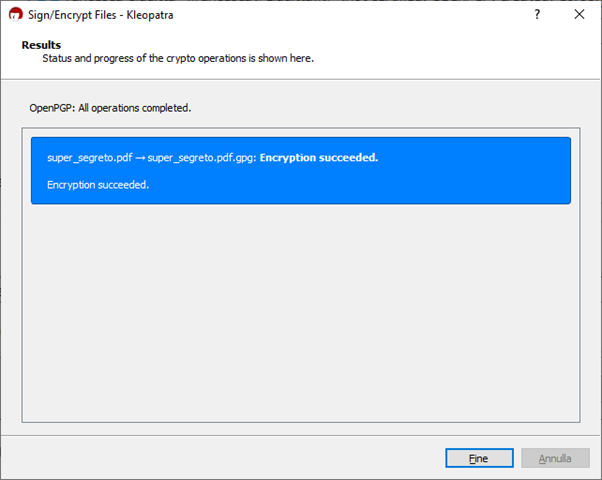
Task: Click the source filename super_segreto.pdf
Action: coord(89,158)
